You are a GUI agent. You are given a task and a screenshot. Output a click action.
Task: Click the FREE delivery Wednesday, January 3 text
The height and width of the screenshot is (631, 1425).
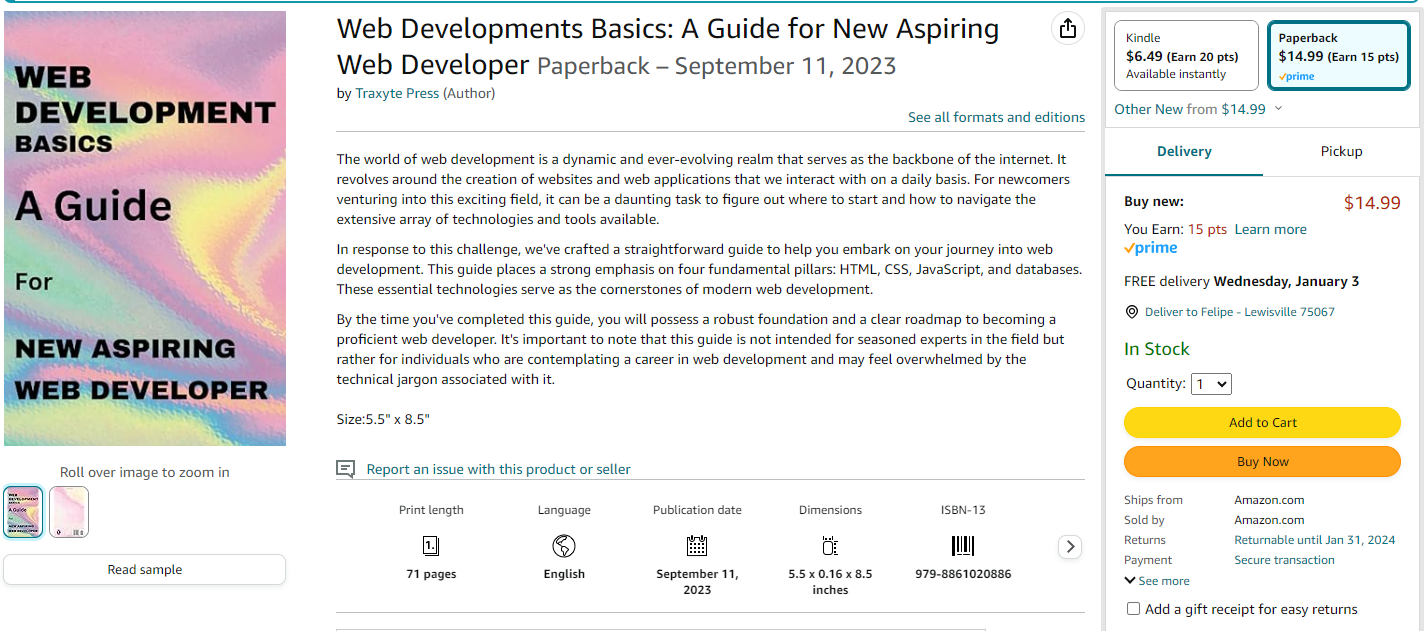click(x=1241, y=281)
